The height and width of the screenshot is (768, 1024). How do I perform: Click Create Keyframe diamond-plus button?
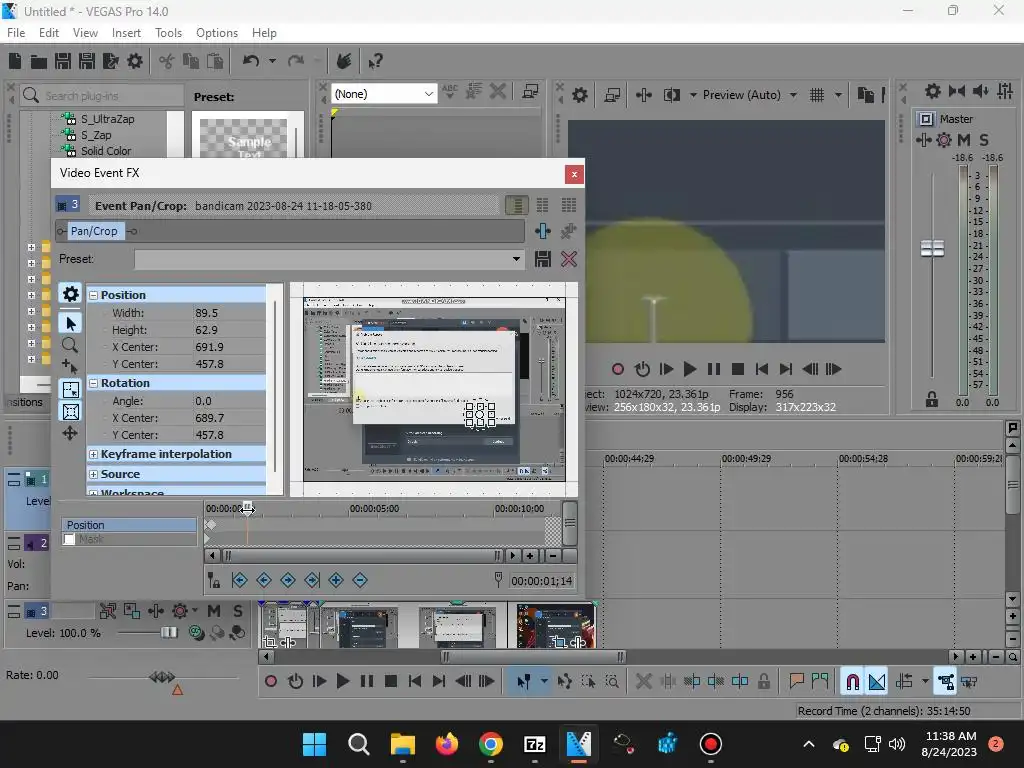click(x=336, y=580)
